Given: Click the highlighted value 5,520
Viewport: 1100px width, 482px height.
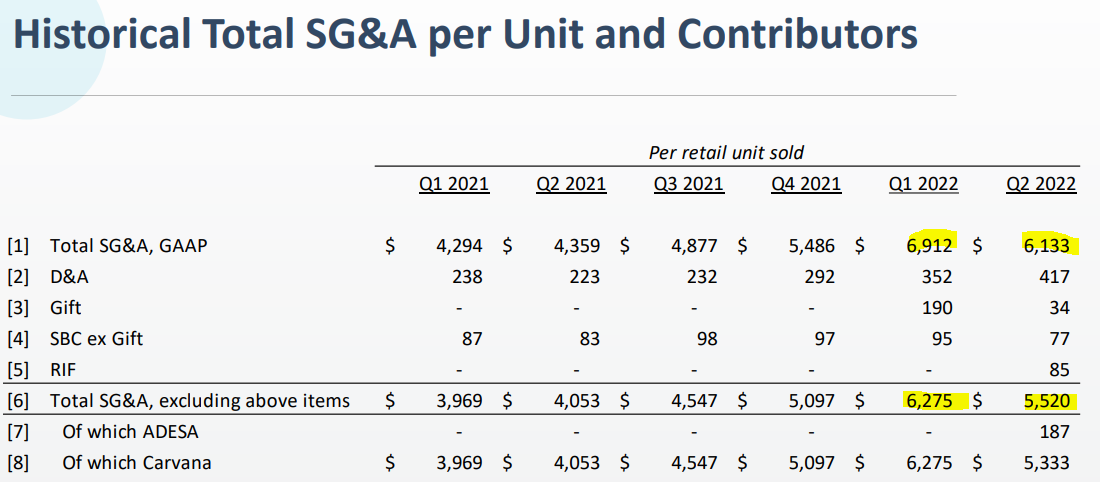Looking at the screenshot, I should pyautogui.click(x=1045, y=401).
